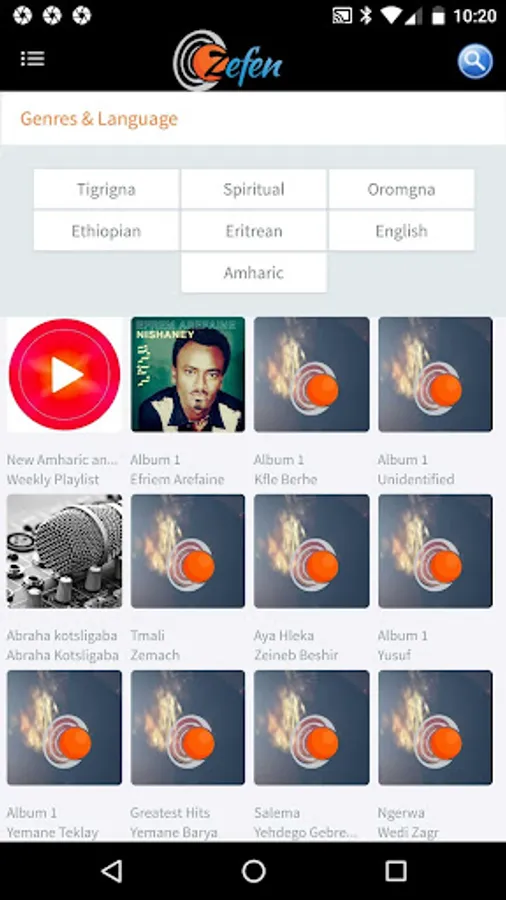Tap the Android home circle icon
506x900 pixels.
254,871
